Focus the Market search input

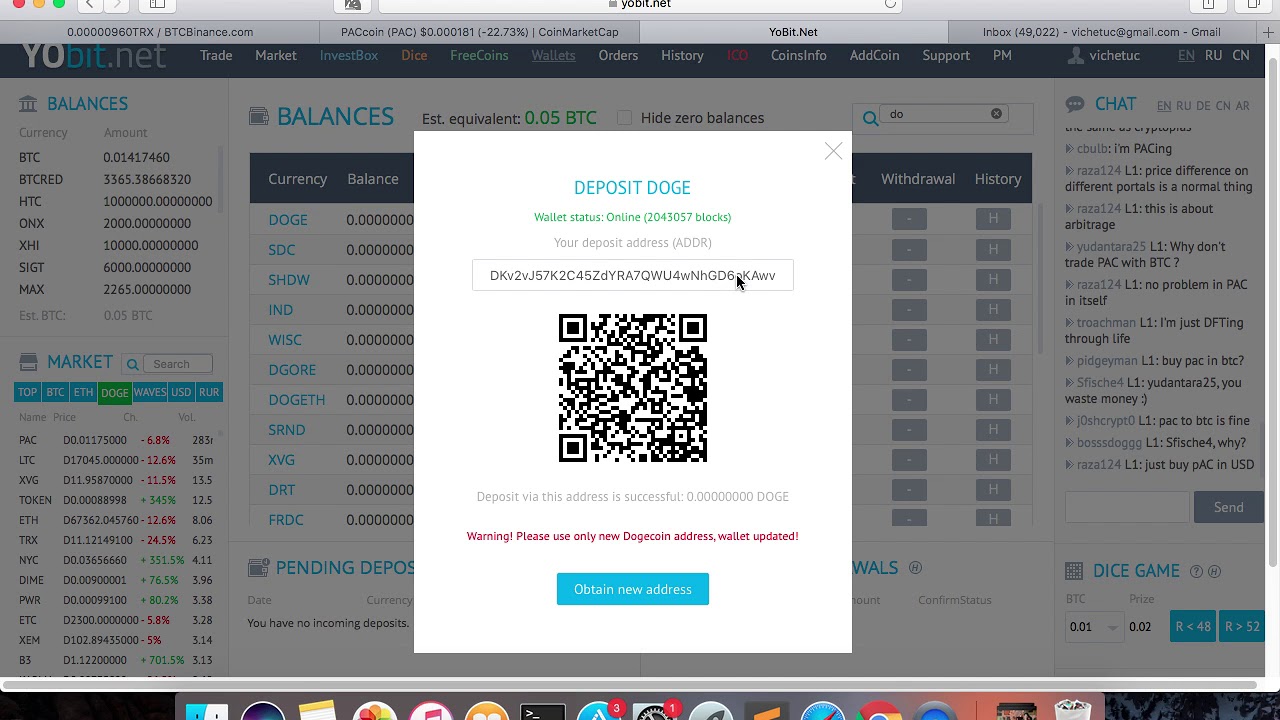pyautogui.click(x=177, y=364)
